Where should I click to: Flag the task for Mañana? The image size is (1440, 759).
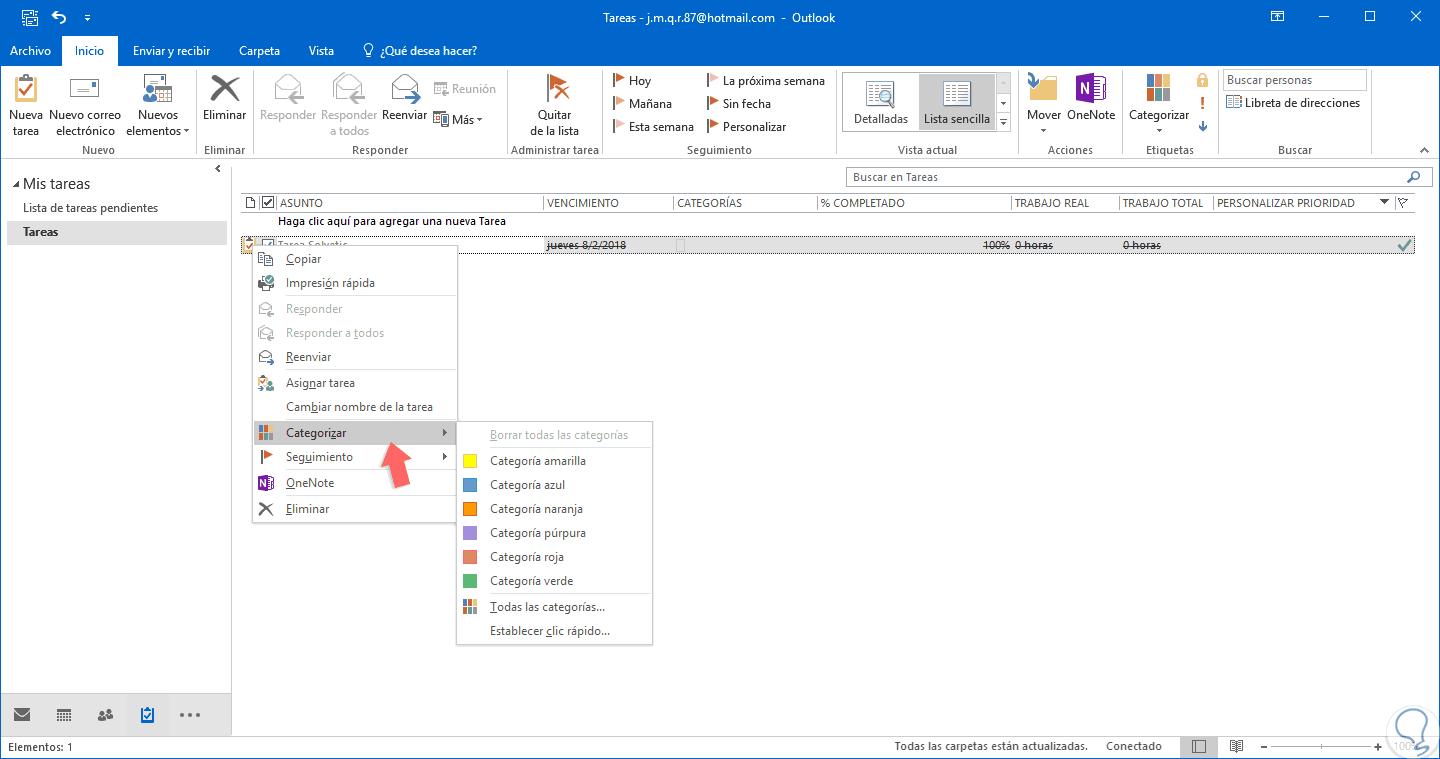coord(642,104)
